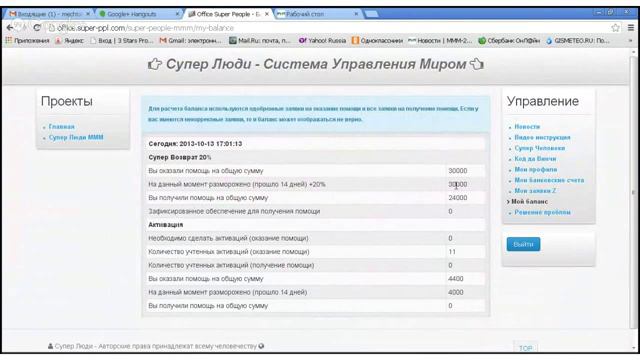Open a new browser tab

click(x=371, y=14)
